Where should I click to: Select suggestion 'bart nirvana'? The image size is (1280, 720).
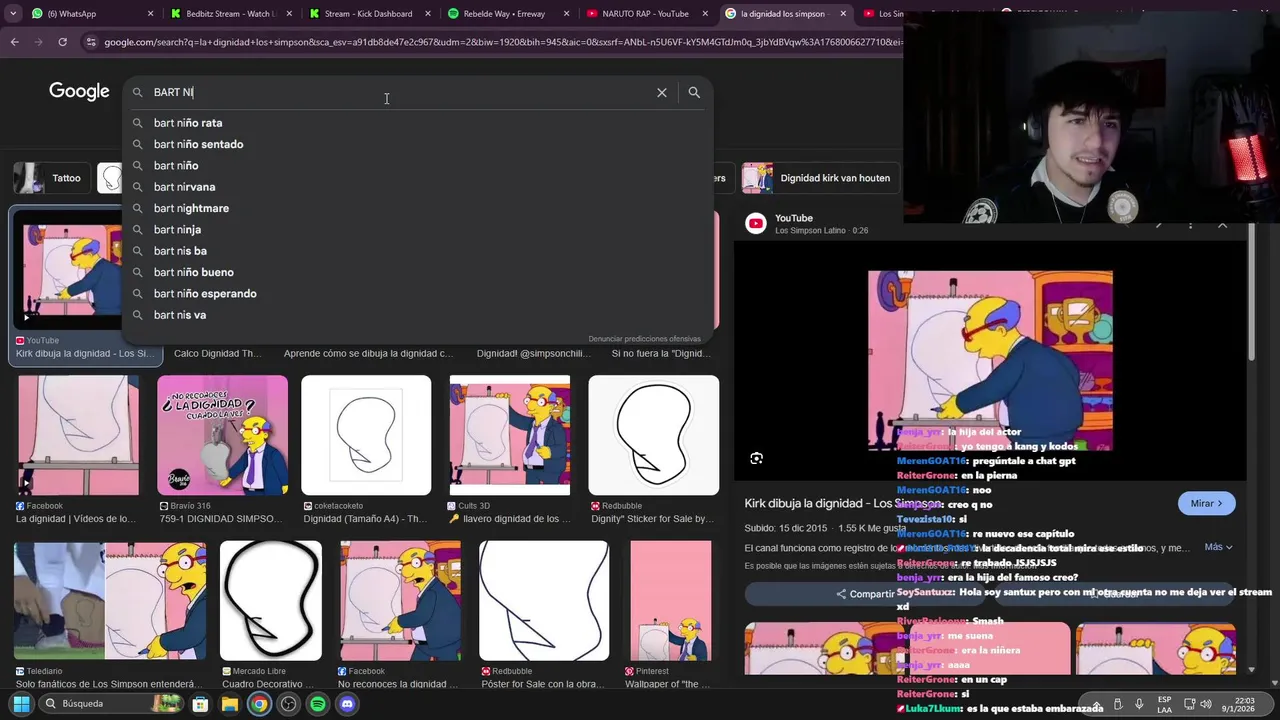pyautogui.click(x=417, y=187)
